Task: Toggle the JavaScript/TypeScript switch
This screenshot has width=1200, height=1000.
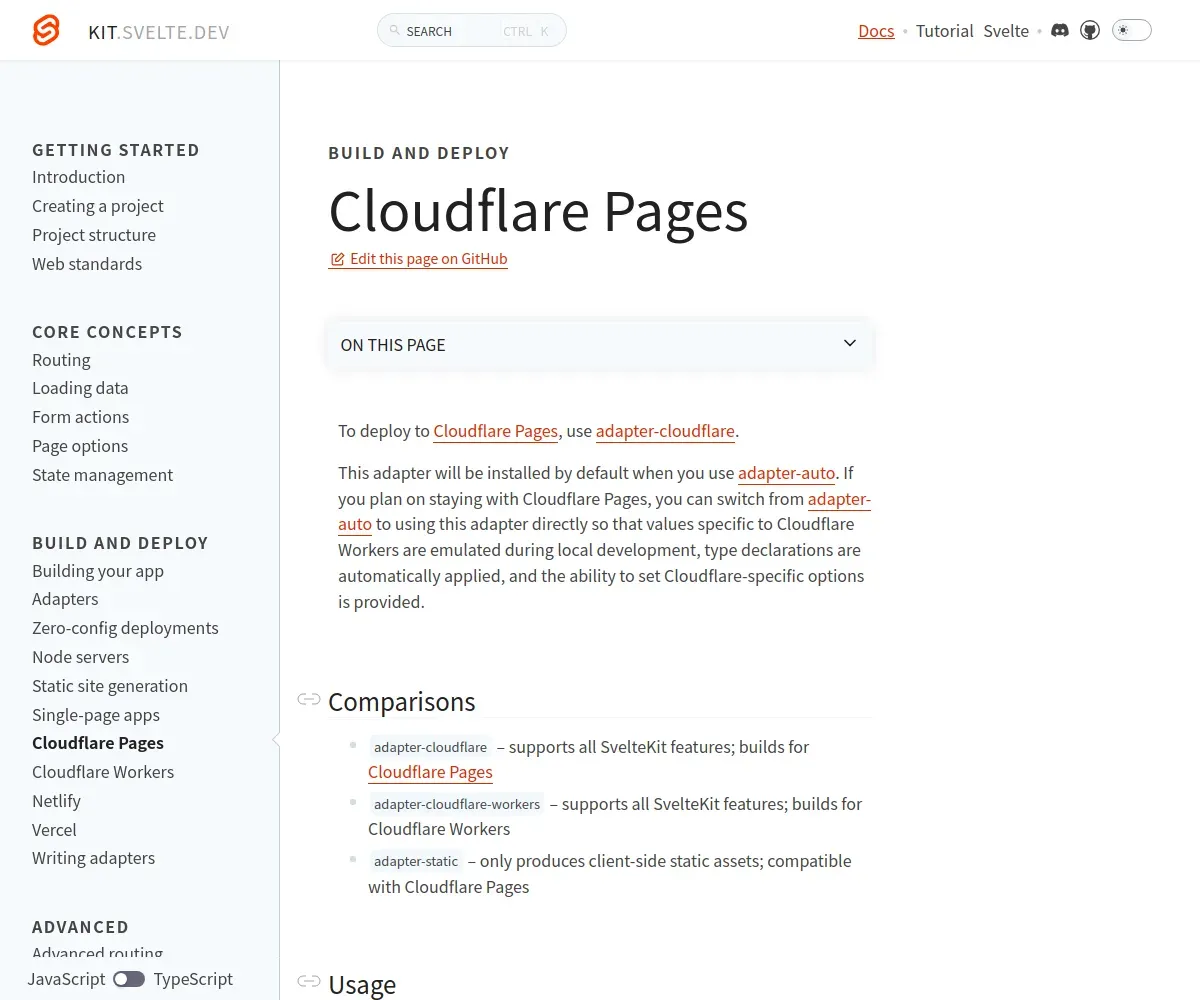Action: [x=129, y=979]
